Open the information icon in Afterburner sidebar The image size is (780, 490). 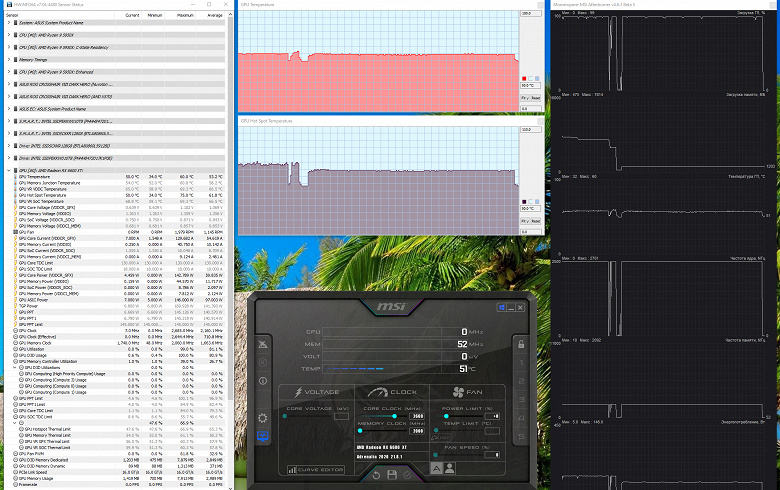263,381
